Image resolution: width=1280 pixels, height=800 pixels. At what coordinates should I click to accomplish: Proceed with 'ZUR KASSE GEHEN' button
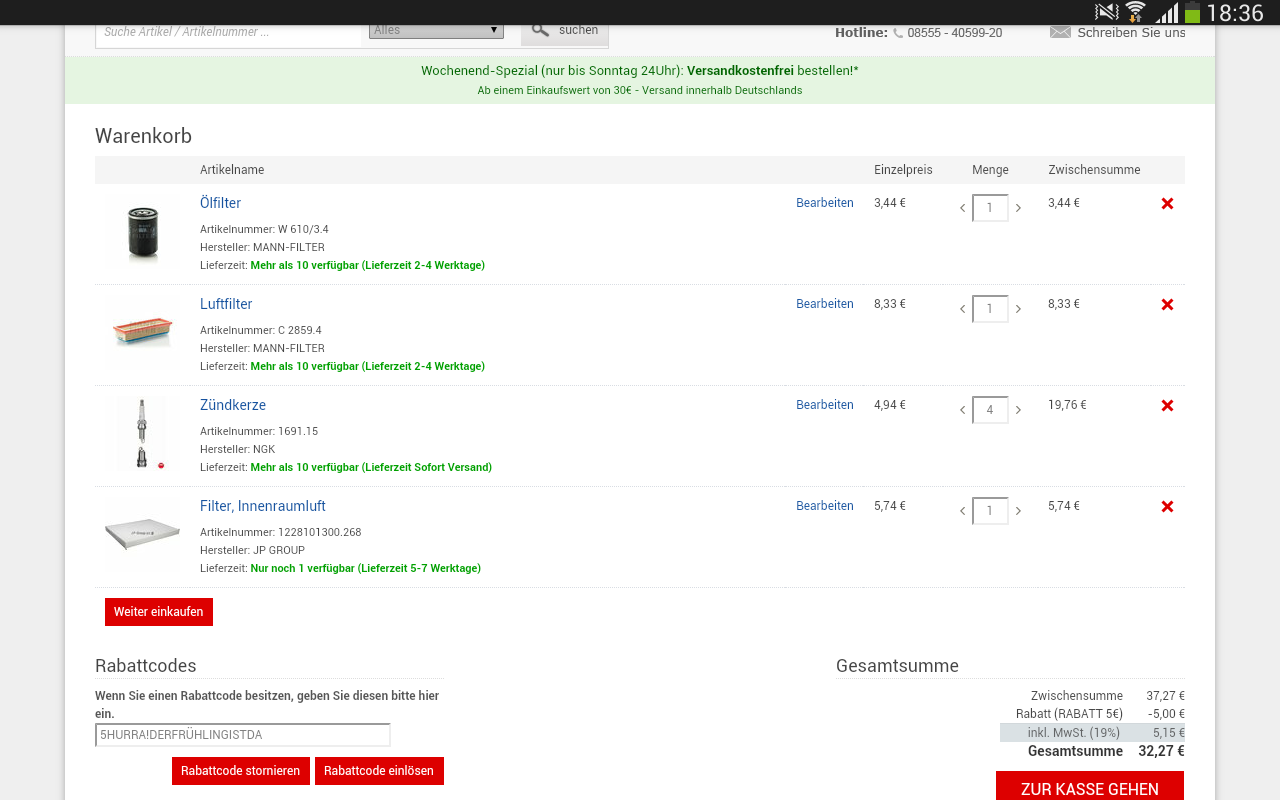tap(1089, 788)
